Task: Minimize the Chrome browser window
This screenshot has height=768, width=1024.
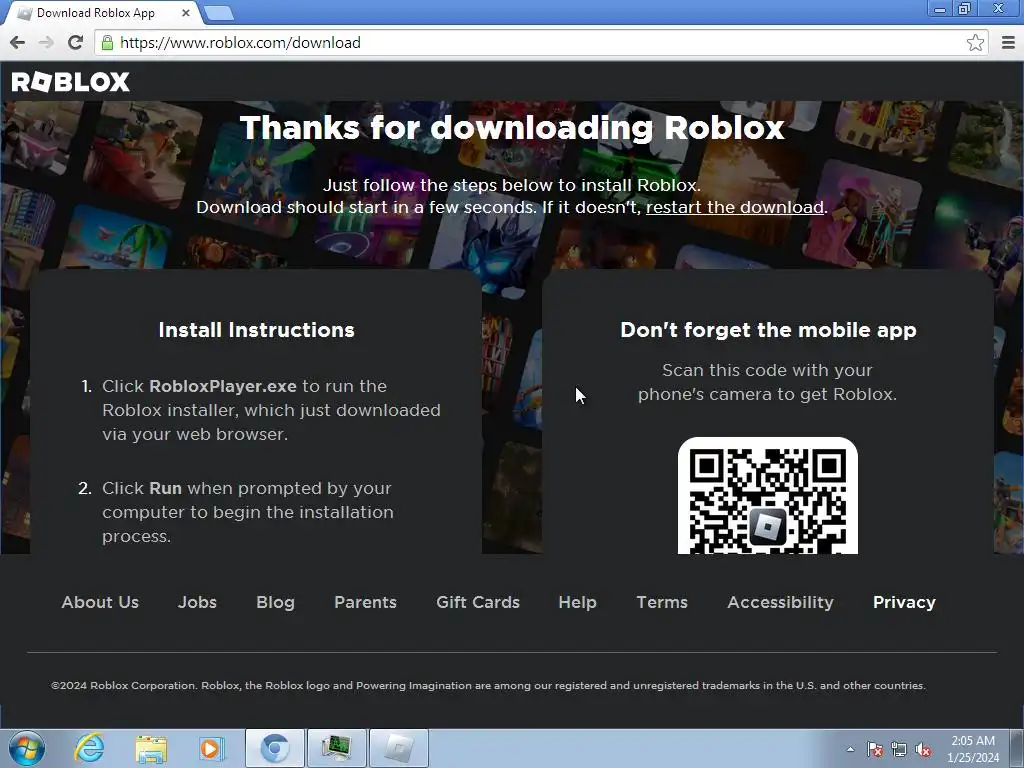Action: (940, 9)
